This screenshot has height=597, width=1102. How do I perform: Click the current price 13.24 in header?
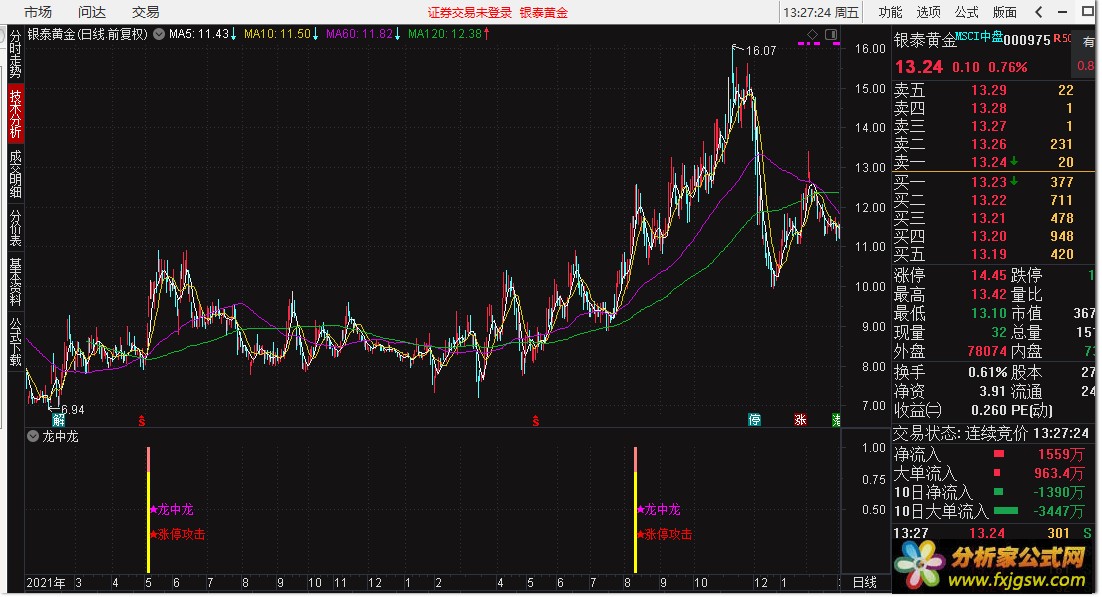(919, 67)
